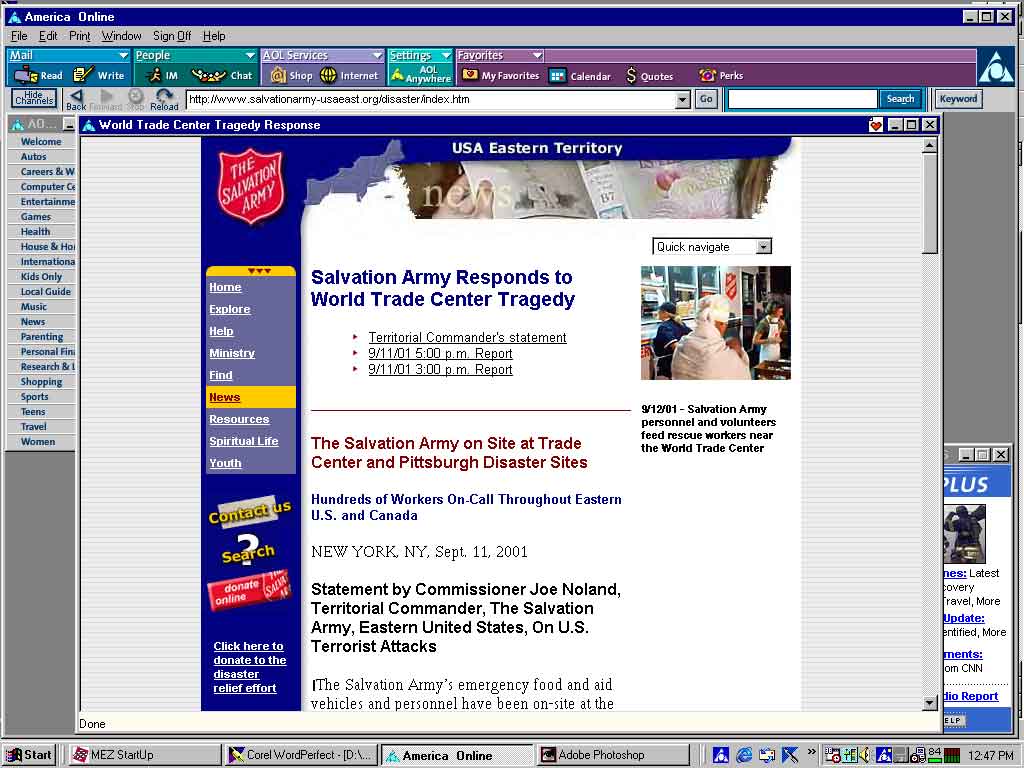Open the Perks icon
The image size is (1024, 768).
pyautogui.click(x=720, y=76)
